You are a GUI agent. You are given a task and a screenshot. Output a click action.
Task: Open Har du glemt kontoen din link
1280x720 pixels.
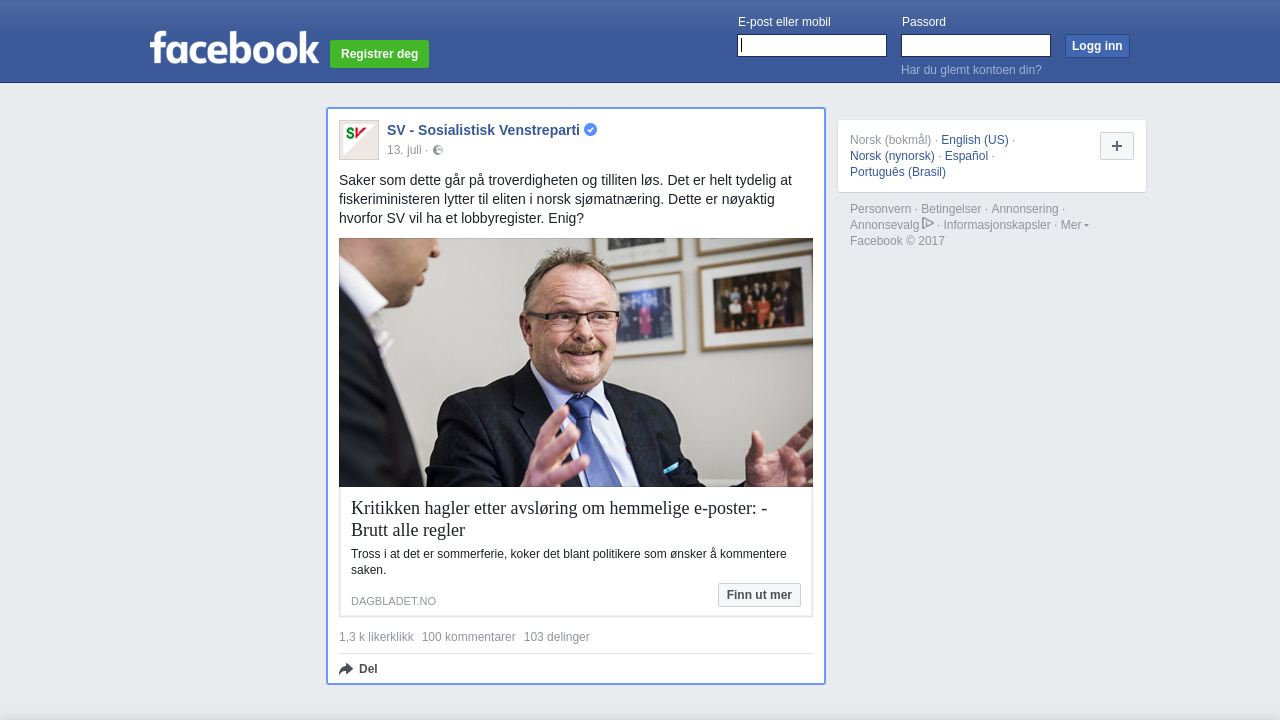[971, 70]
